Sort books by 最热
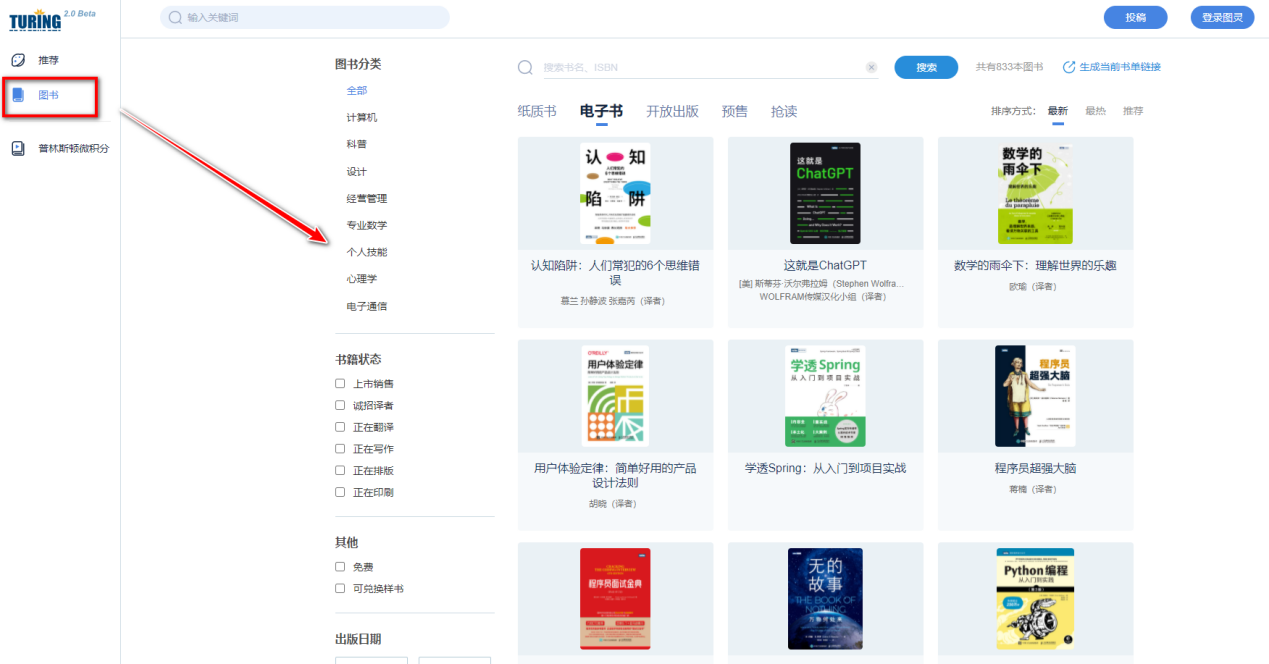 (1095, 111)
